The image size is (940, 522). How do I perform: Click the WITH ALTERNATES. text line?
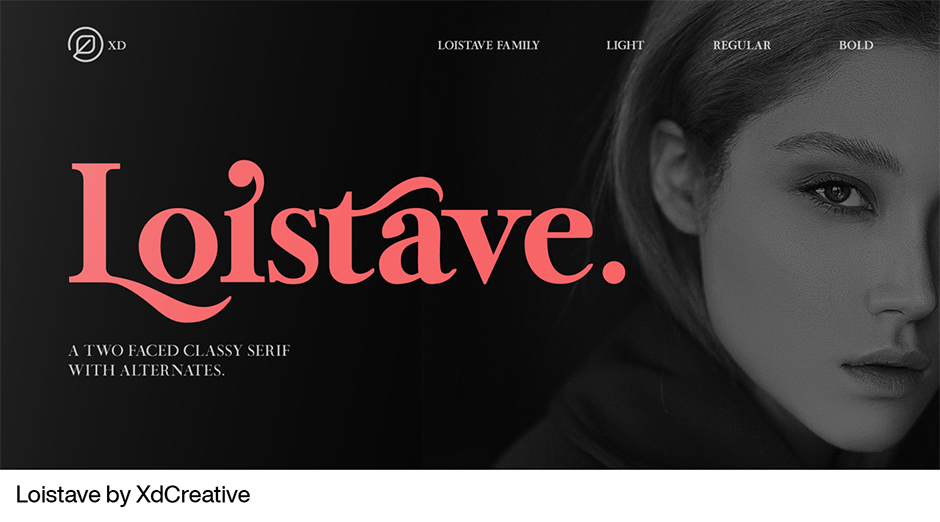146,370
